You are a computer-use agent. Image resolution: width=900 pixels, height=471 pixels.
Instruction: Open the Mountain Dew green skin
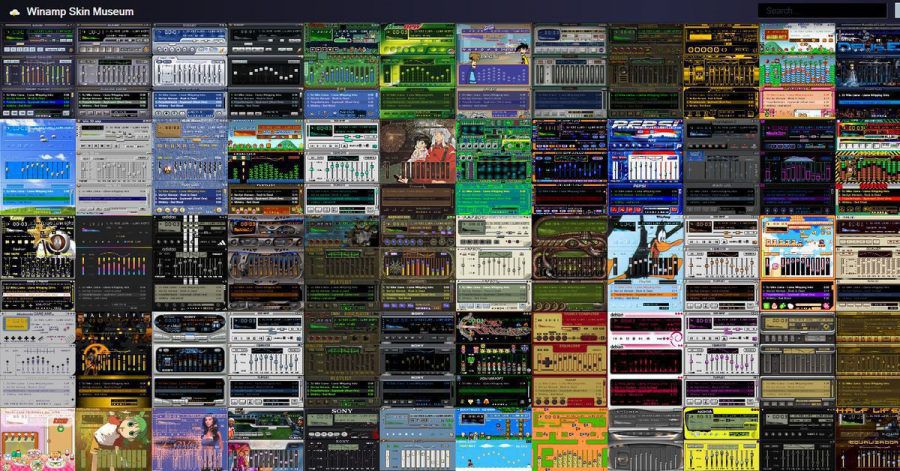[418, 71]
